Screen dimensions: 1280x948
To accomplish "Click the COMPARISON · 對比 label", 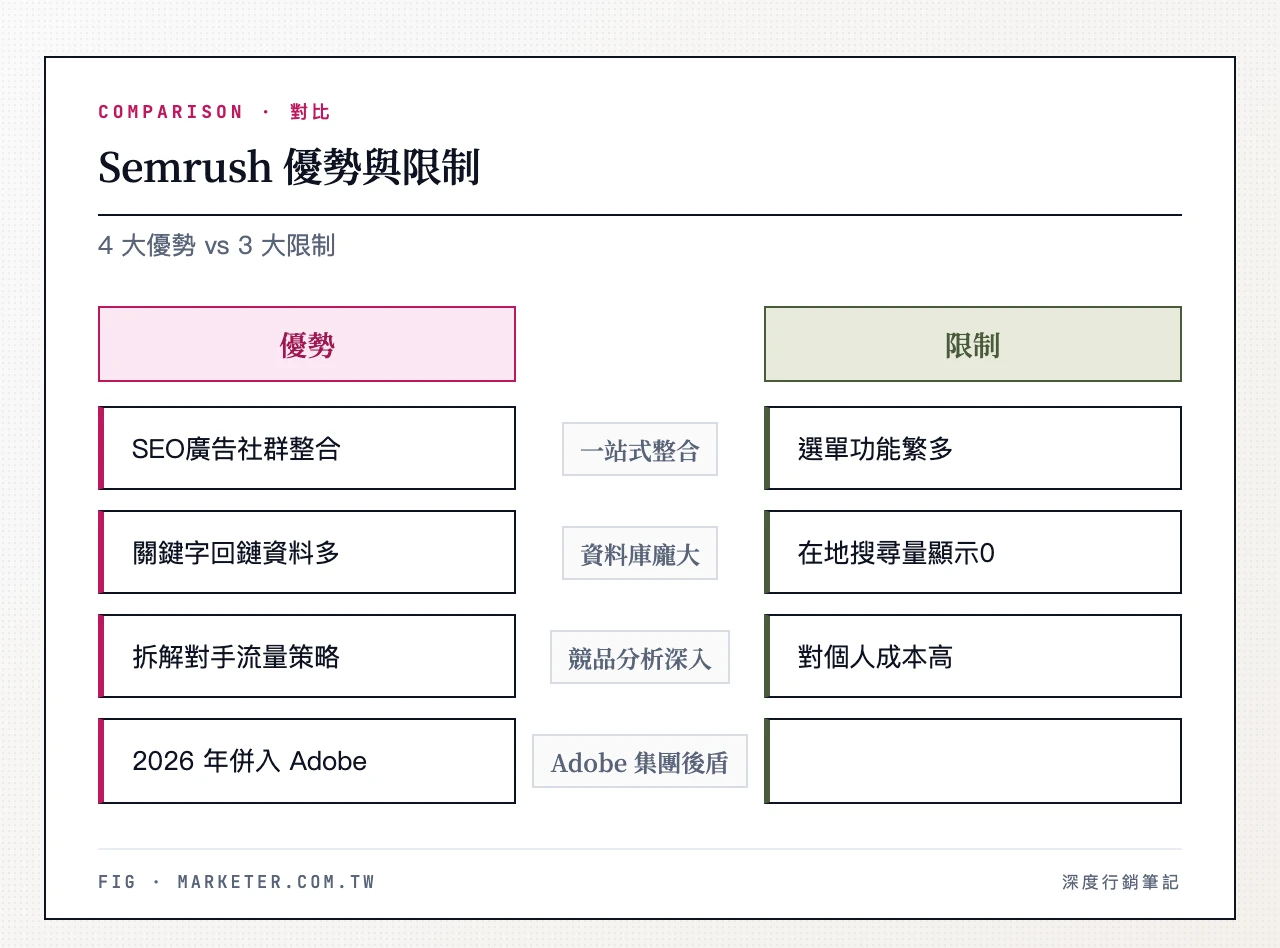I will (x=214, y=112).
